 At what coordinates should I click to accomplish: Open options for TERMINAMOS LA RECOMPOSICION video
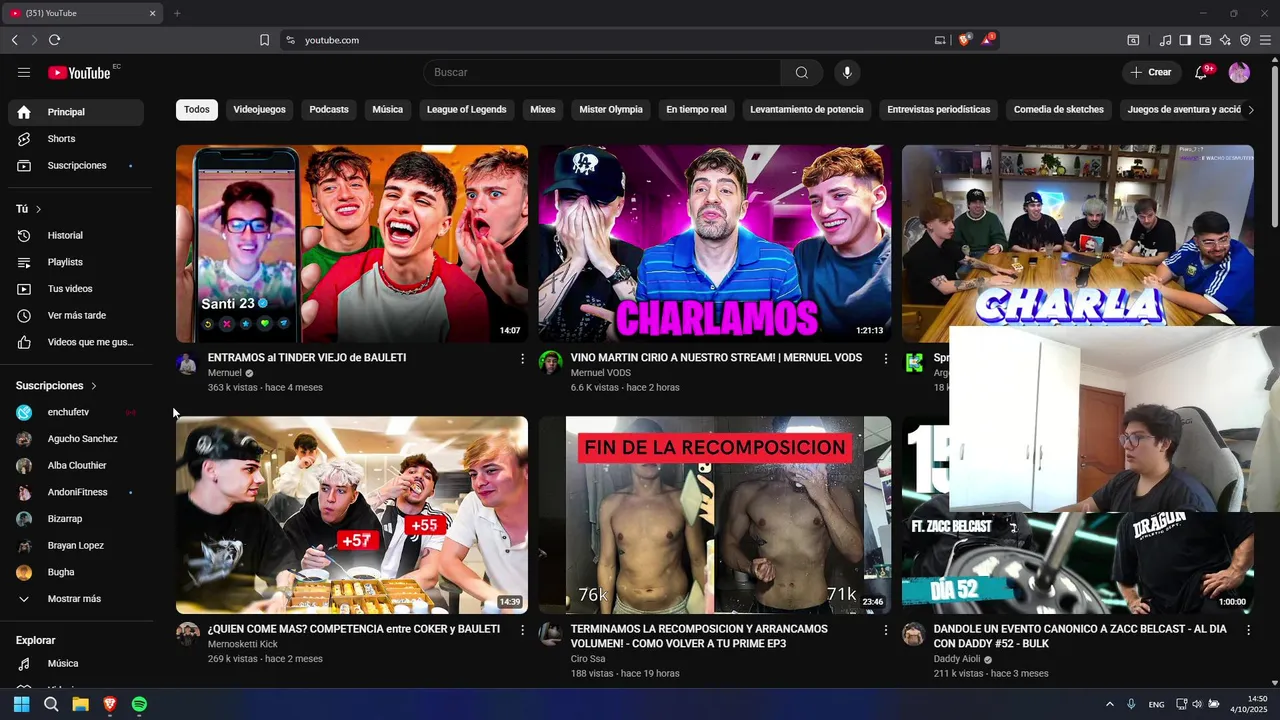coord(885,630)
